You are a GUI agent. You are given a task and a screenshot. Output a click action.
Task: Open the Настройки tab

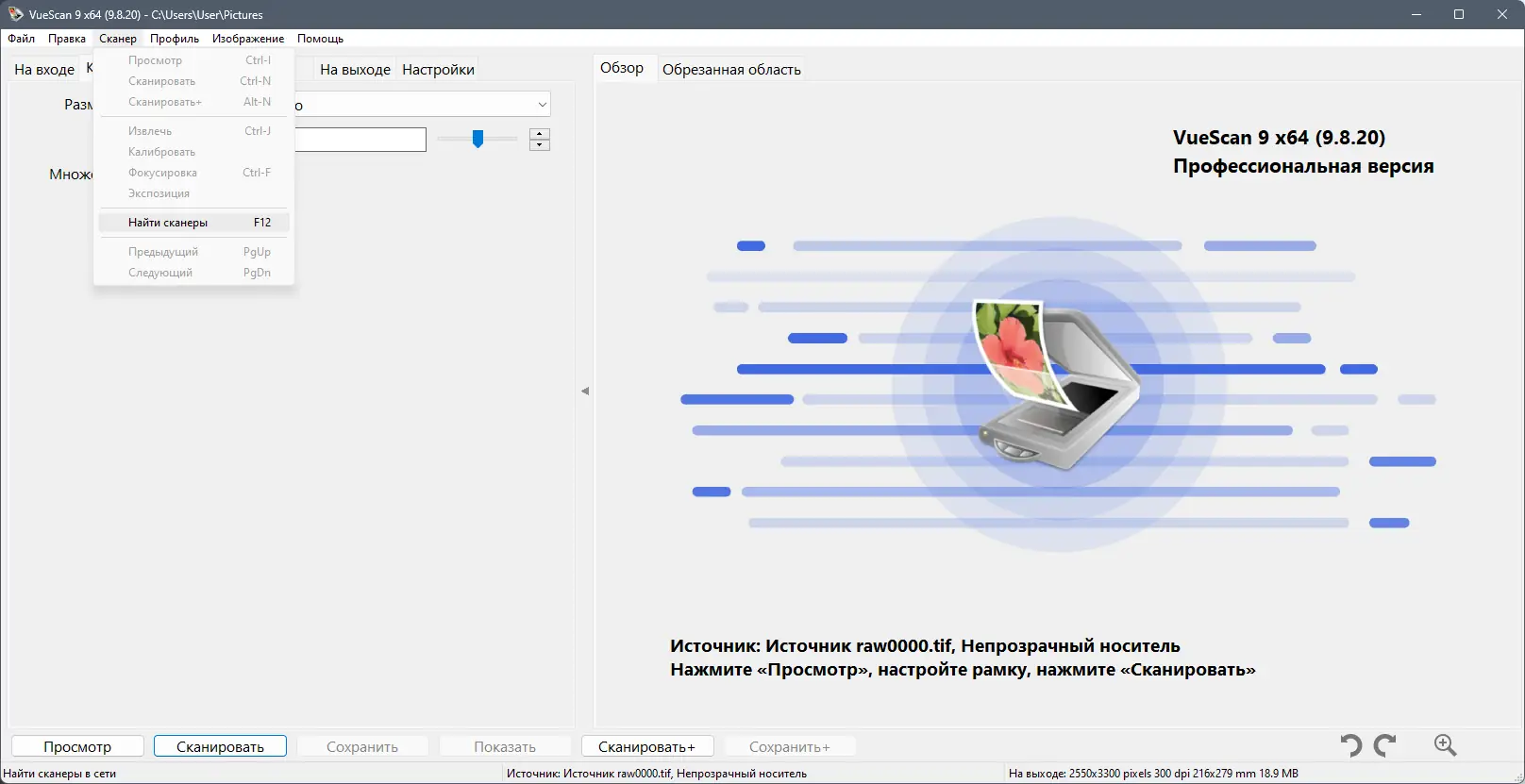[x=438, y=69]
